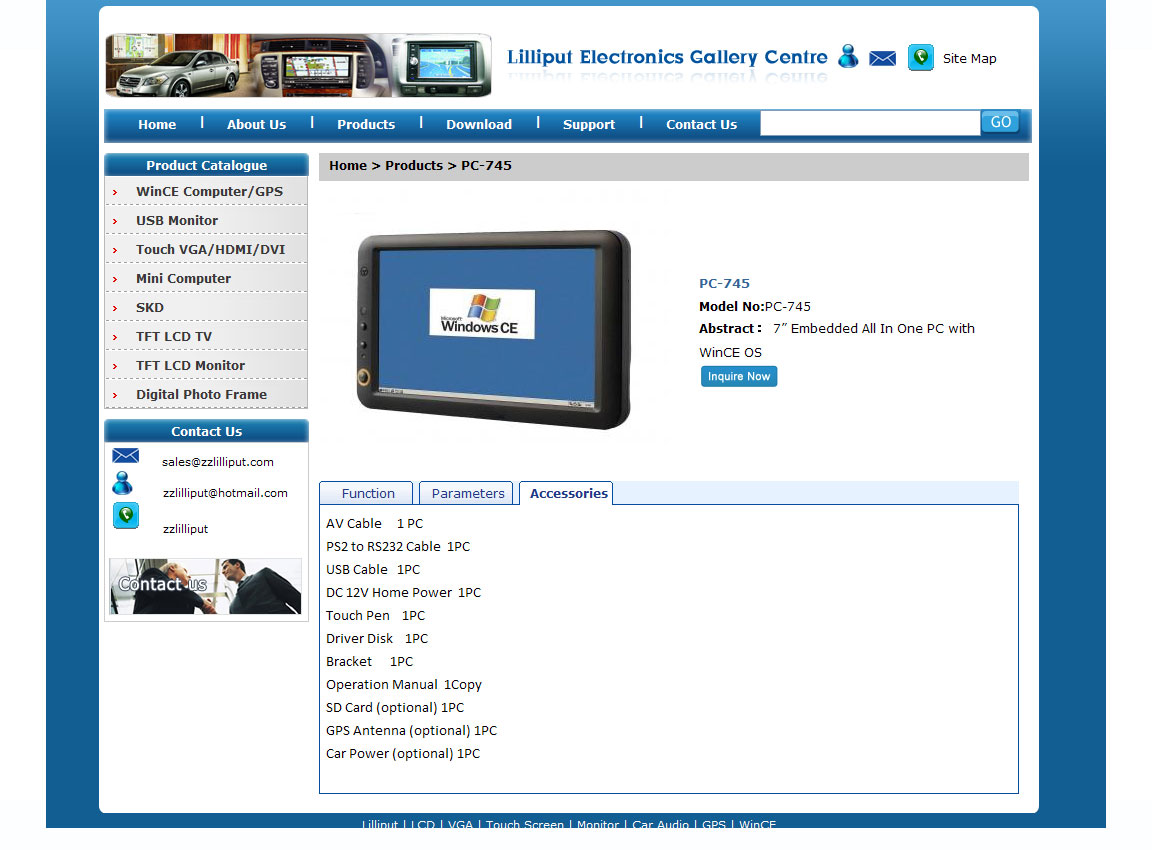Screen dimensions: 1152x850
Task: Click the USB Cable 1PC line
Action: [373, 569]
